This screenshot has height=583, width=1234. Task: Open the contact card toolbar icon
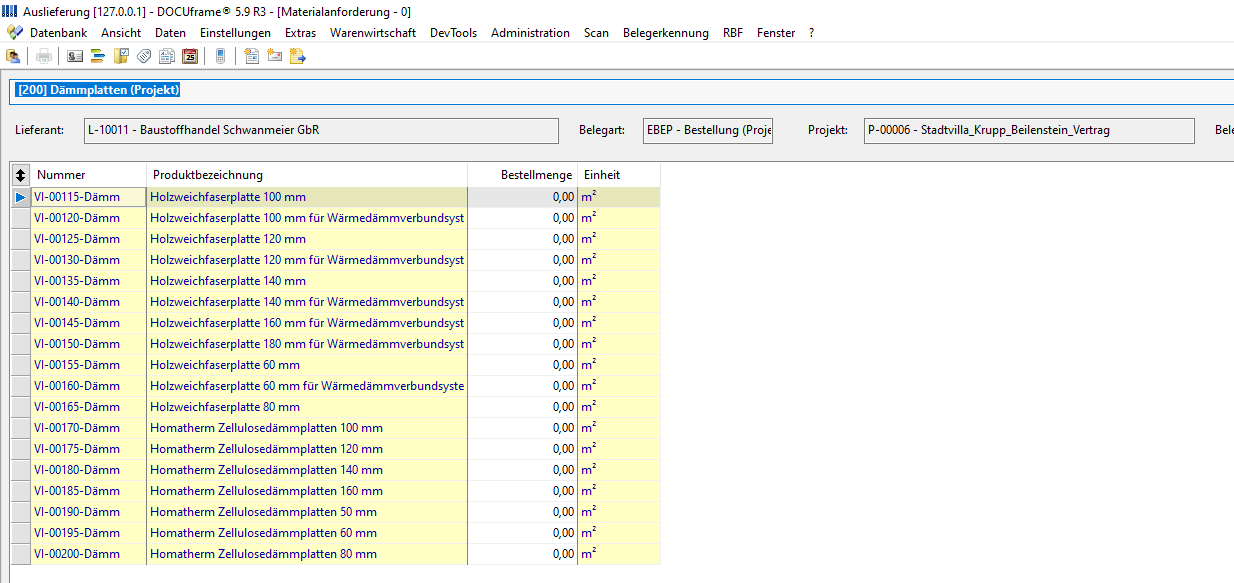click(x=75, y=56)
